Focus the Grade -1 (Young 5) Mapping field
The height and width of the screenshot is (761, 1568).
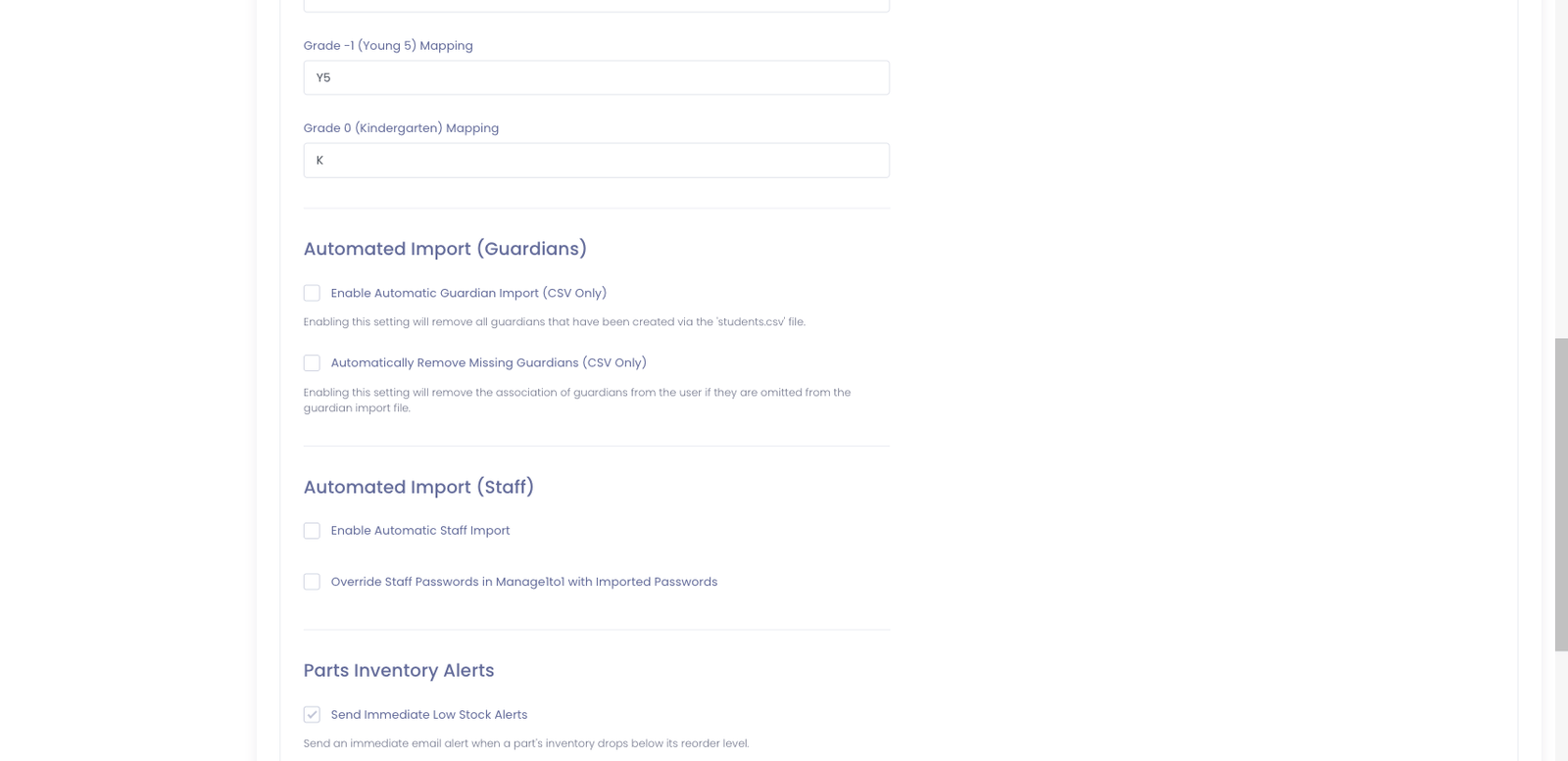pos(596,77)
